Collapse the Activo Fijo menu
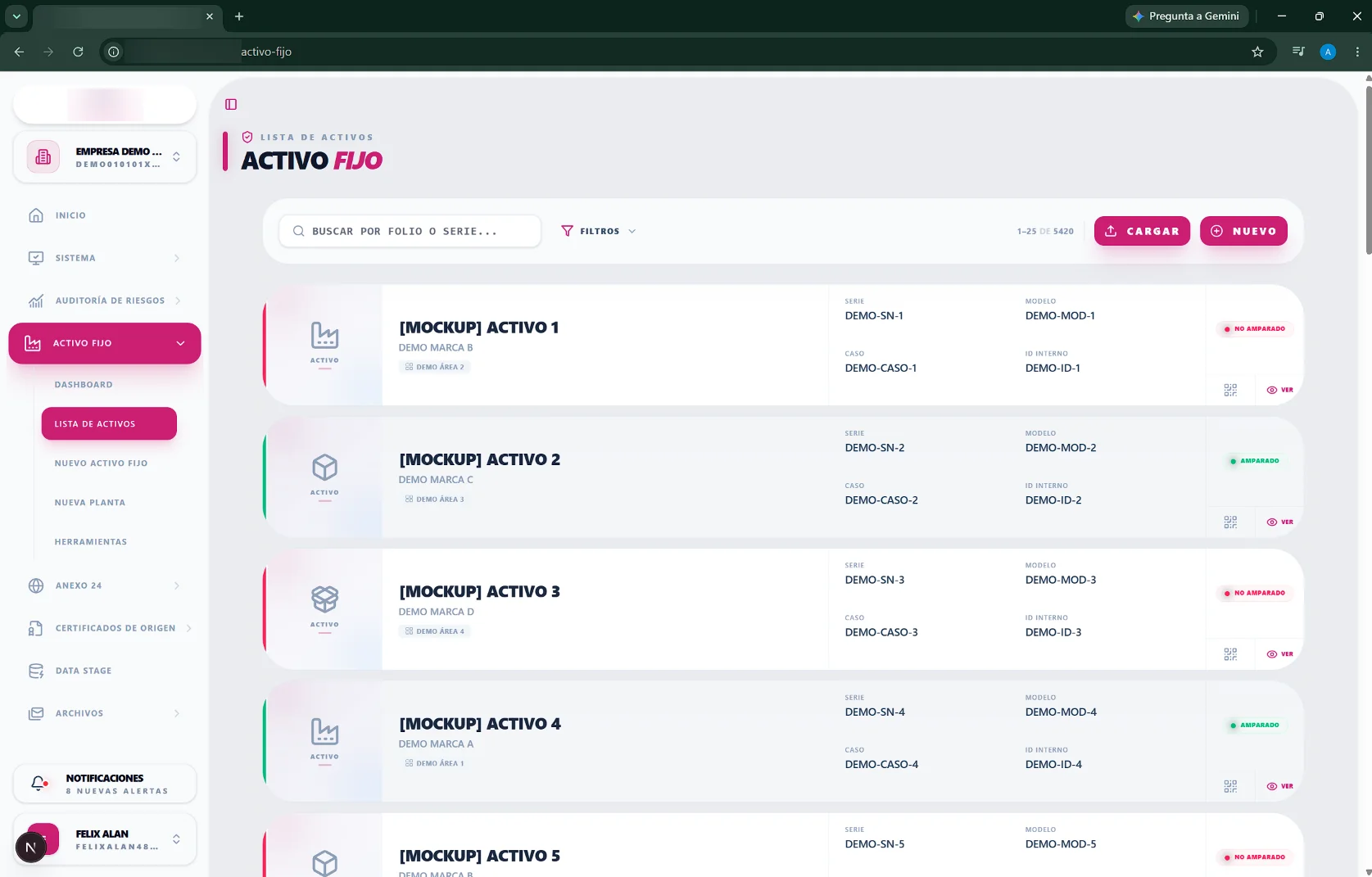The height and width of the screenshot is (877, 1372). pyautogui.click(x=105, y=343)
